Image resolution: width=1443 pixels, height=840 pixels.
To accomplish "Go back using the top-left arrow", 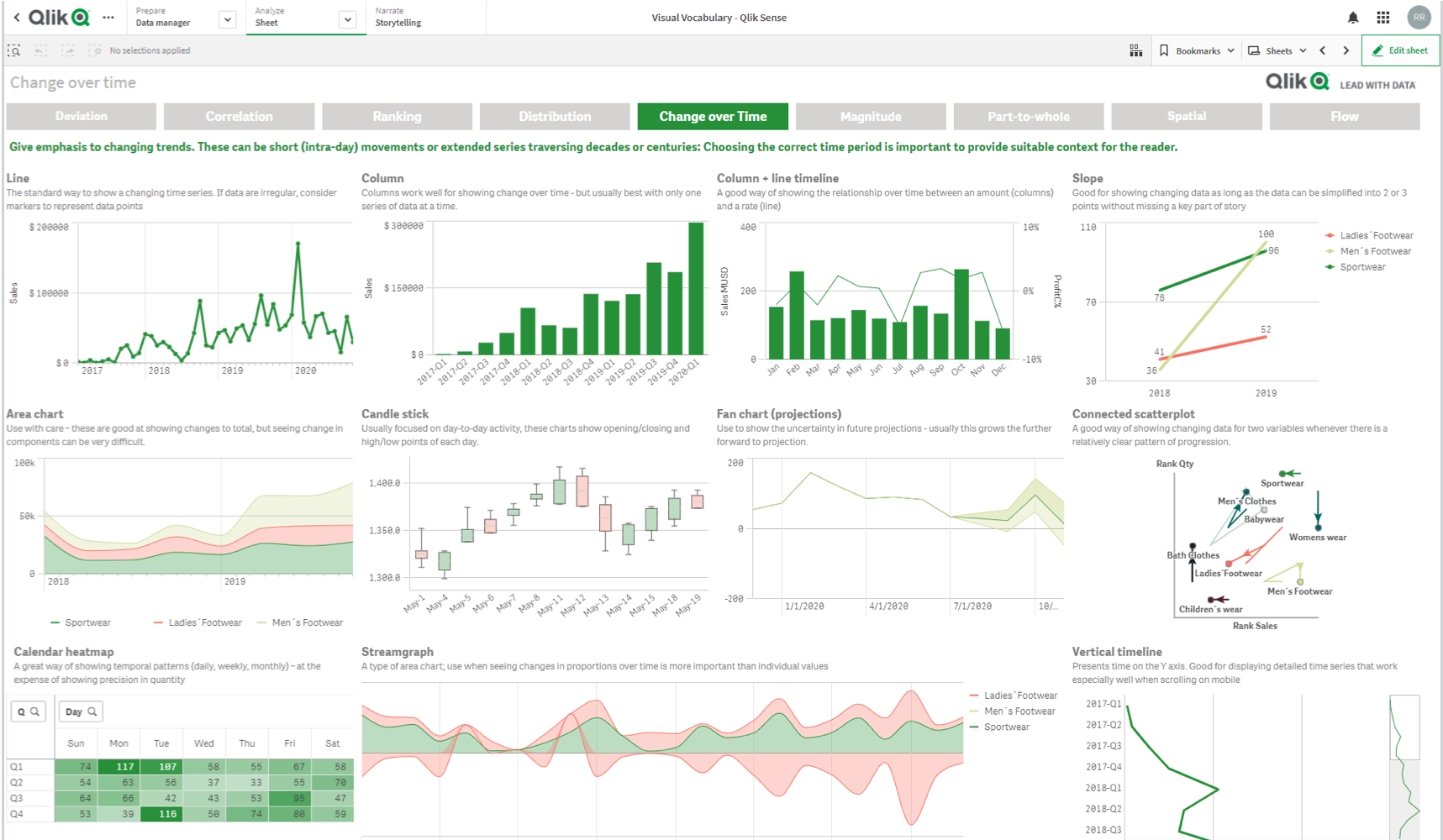I will [x=16, y=17].
